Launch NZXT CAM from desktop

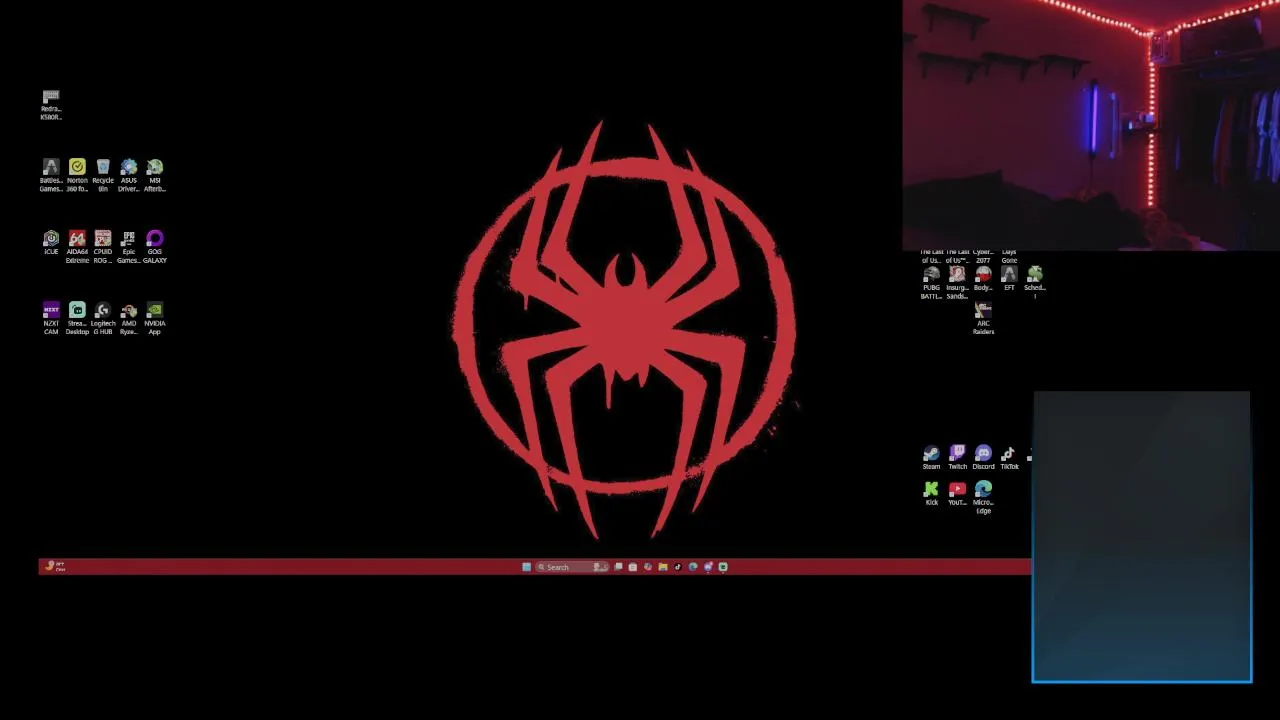pyautogui.click(x=51, y=319)
